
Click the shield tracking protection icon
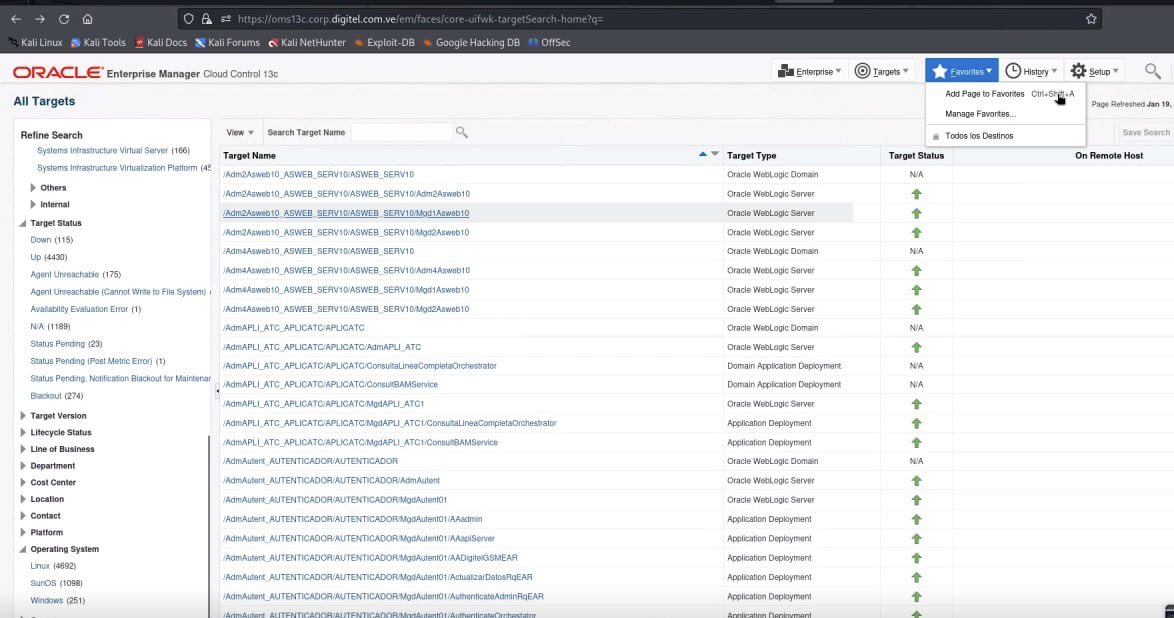pyautogui.click(x=189, y=19)
